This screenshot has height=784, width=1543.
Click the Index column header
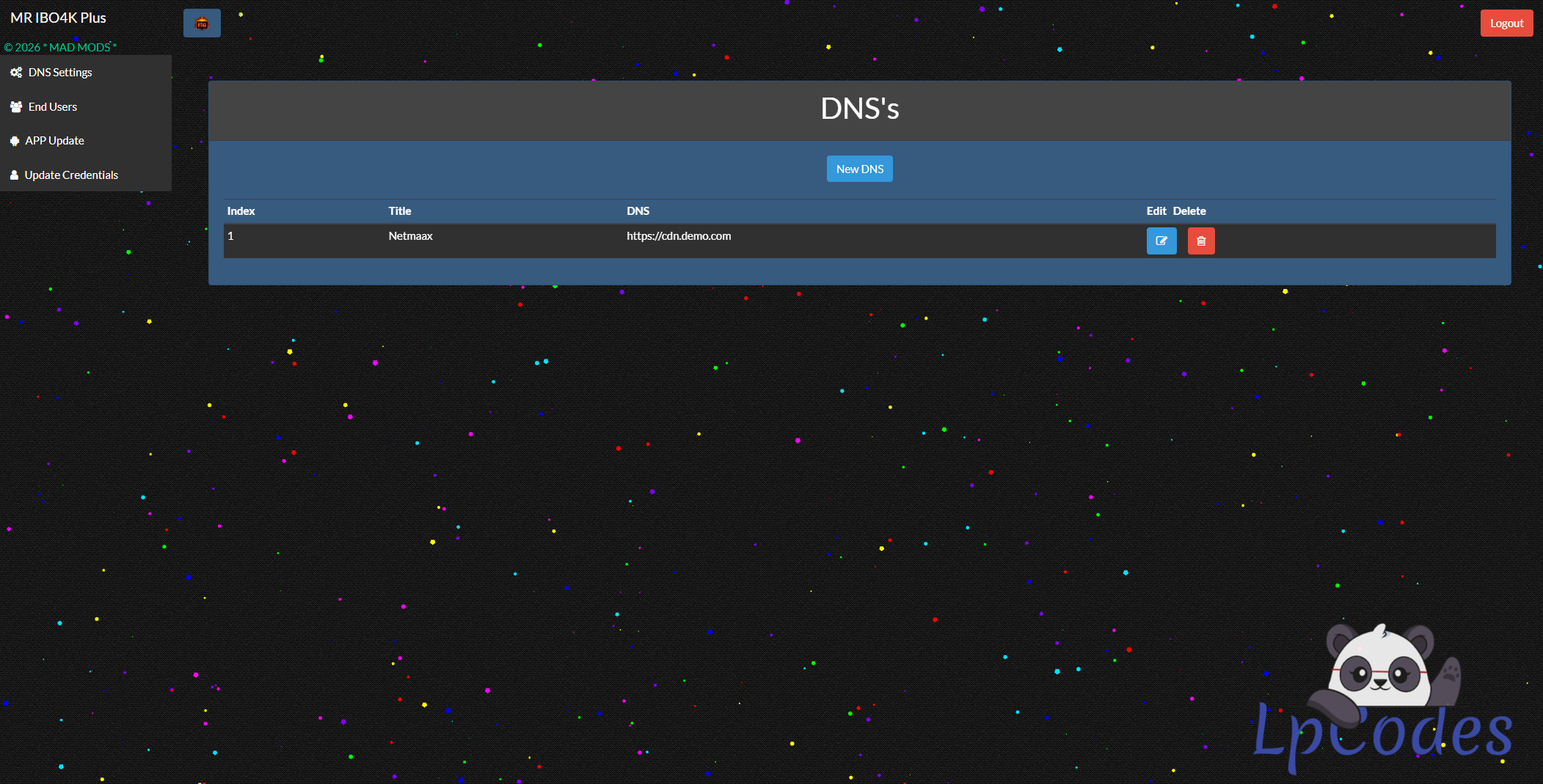pyautogui.click(x=241, y=211)
